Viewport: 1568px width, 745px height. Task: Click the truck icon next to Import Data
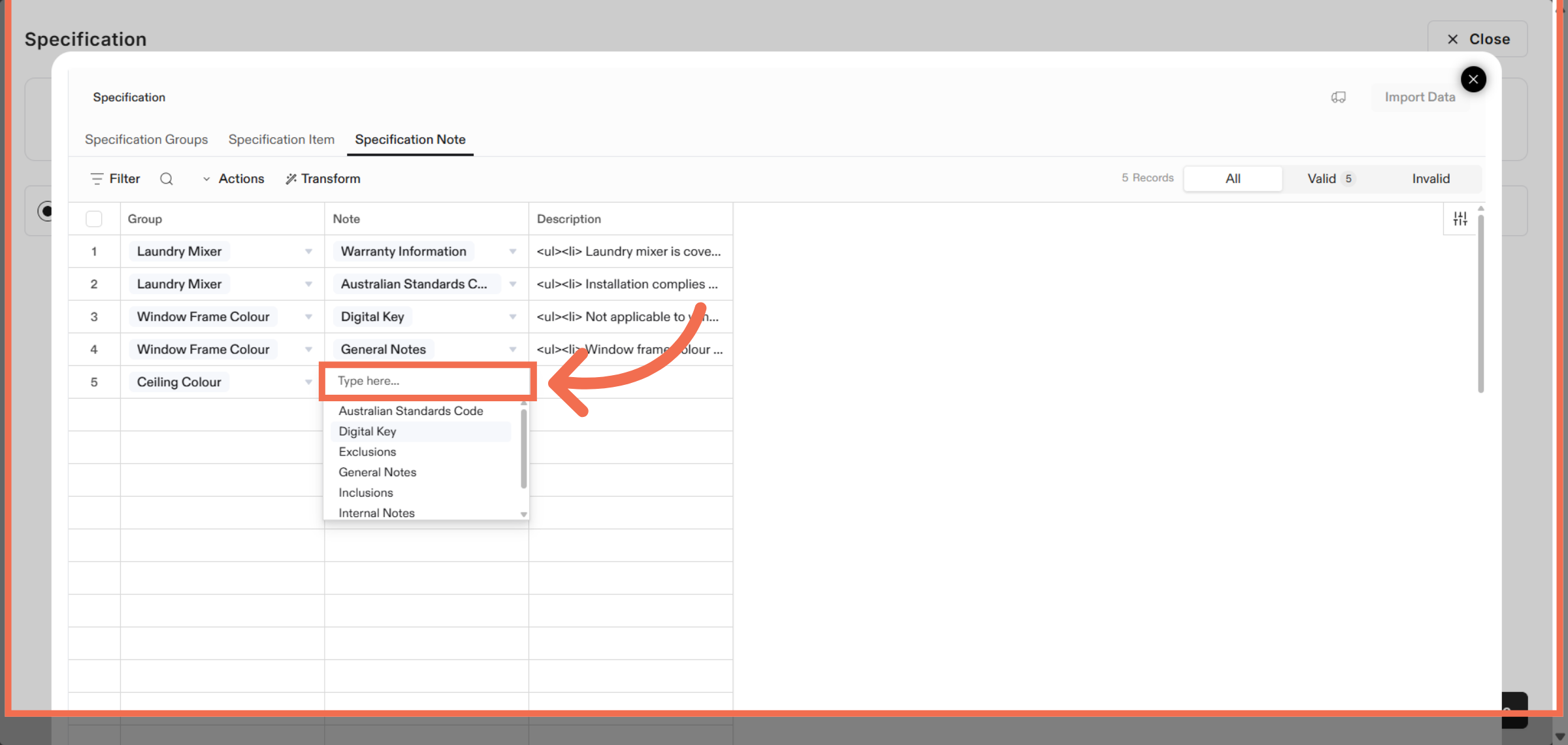point(1339,97)
